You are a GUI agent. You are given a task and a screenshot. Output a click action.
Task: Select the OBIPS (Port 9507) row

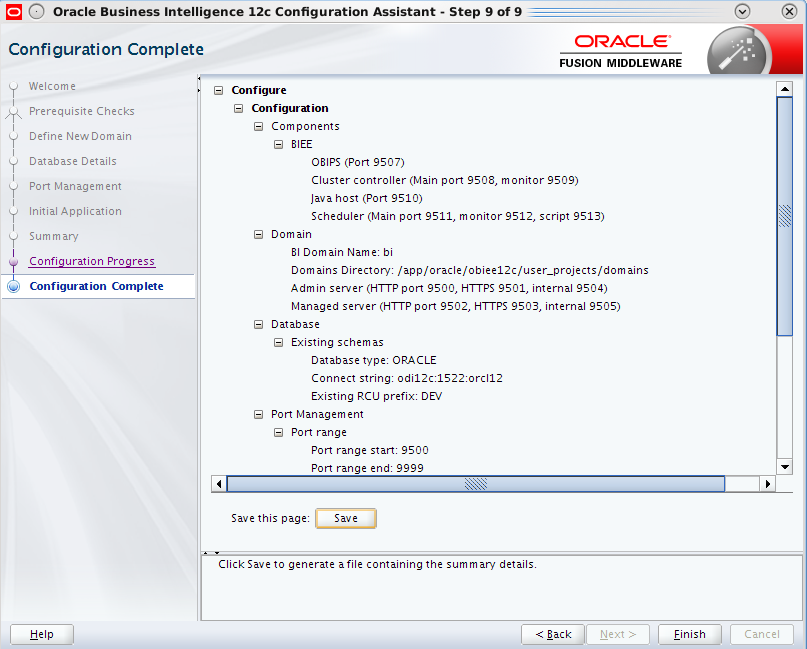pos(358,163)
